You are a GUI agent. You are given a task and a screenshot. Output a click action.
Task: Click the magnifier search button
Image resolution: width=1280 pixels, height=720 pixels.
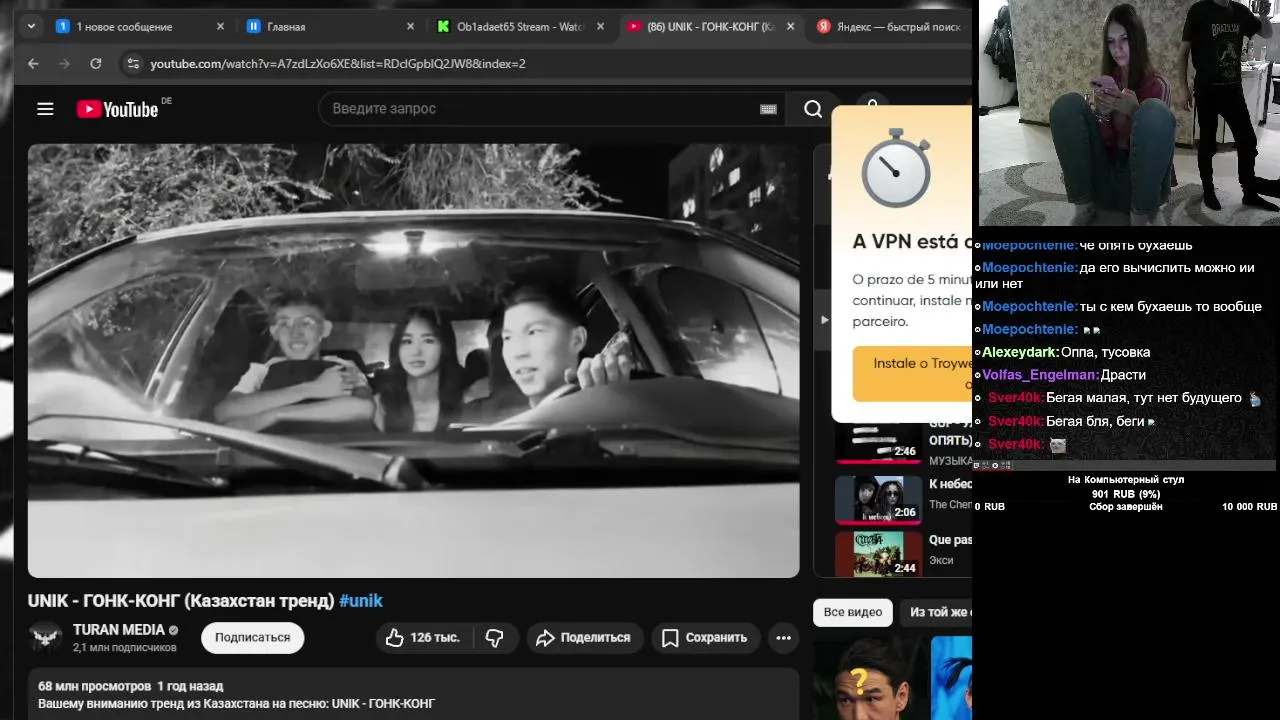[813, 109]
